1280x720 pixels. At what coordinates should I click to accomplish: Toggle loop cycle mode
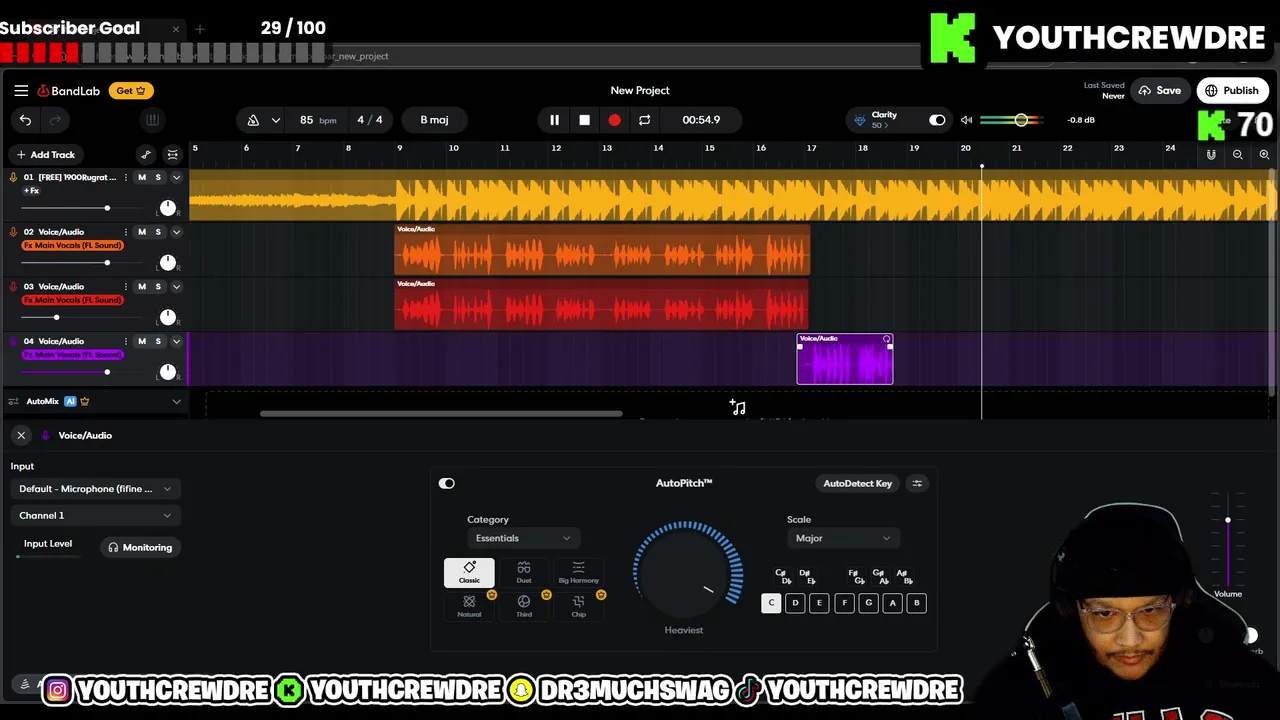coord(645,120)
